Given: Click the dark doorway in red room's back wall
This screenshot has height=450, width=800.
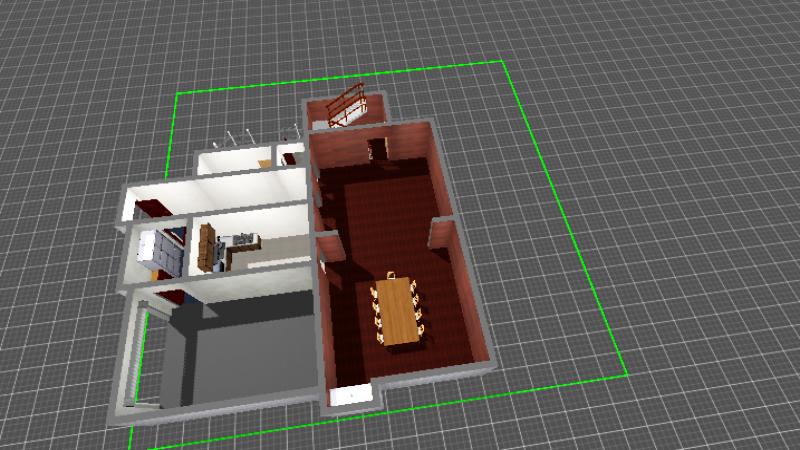Looking at the screenshot, I should point(377,151).
